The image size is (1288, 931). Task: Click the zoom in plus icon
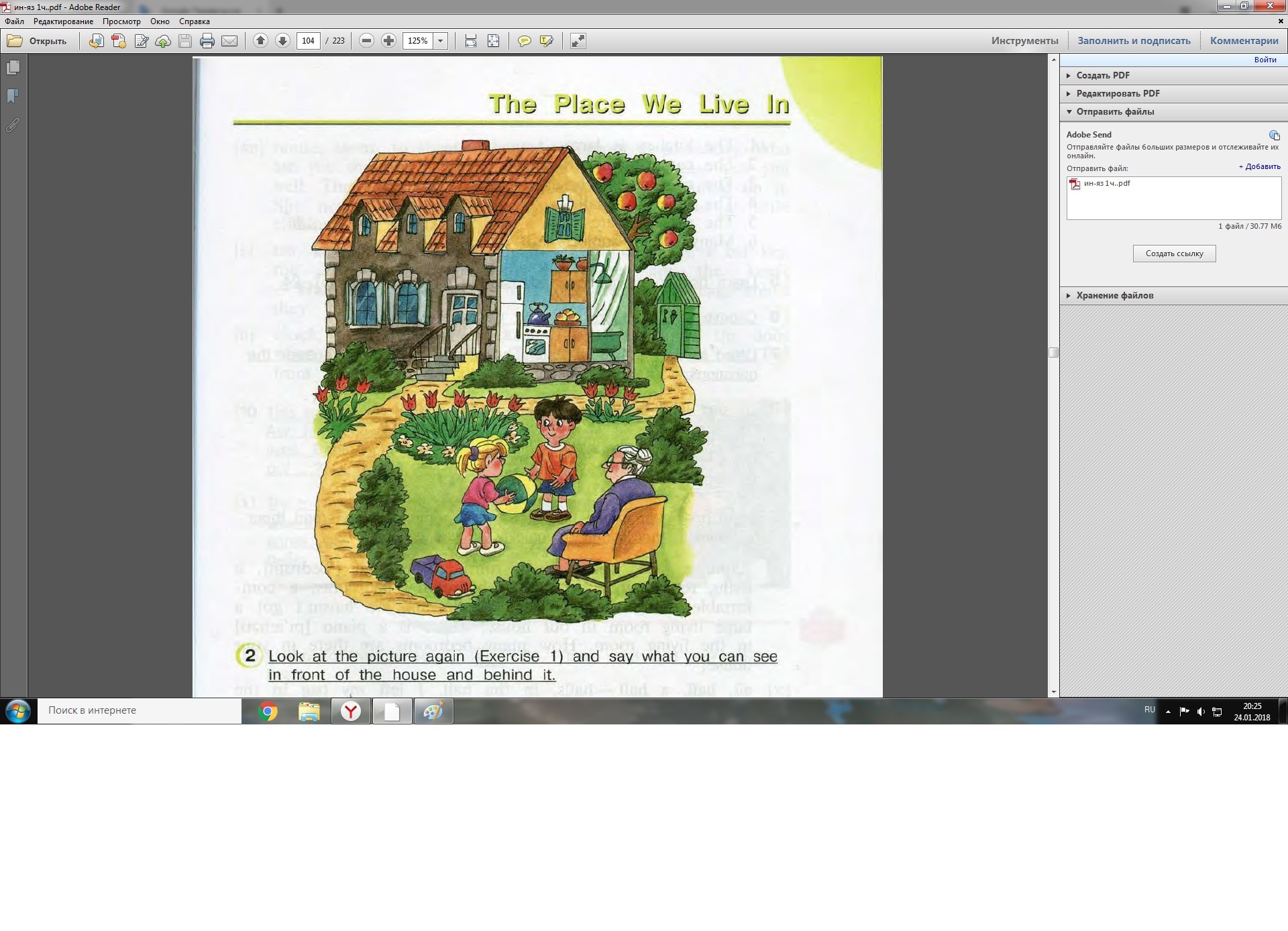click(x=388, y=41)
